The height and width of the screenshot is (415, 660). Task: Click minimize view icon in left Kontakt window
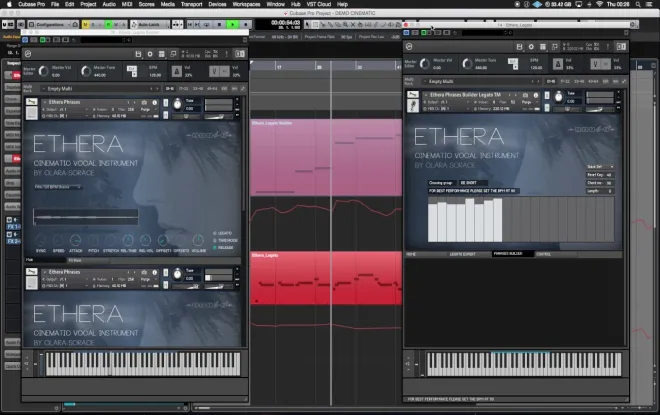tap(173, 54)
